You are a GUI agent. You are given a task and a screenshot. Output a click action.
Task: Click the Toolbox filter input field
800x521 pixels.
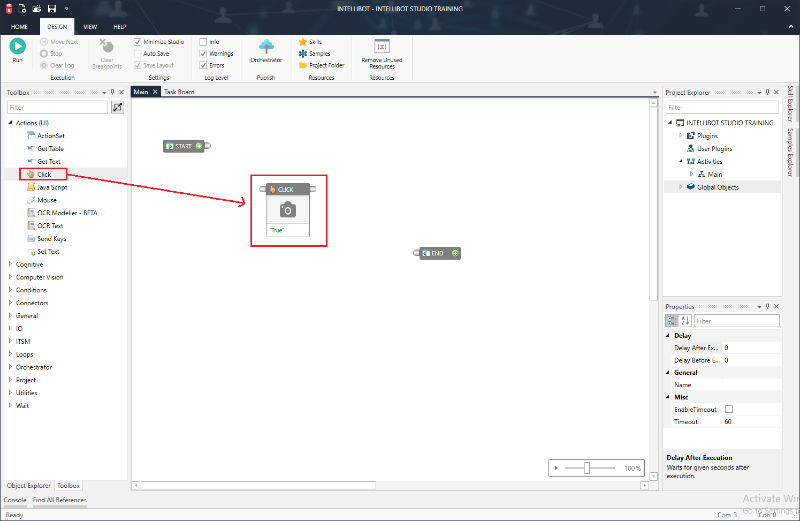coord(57,107)
